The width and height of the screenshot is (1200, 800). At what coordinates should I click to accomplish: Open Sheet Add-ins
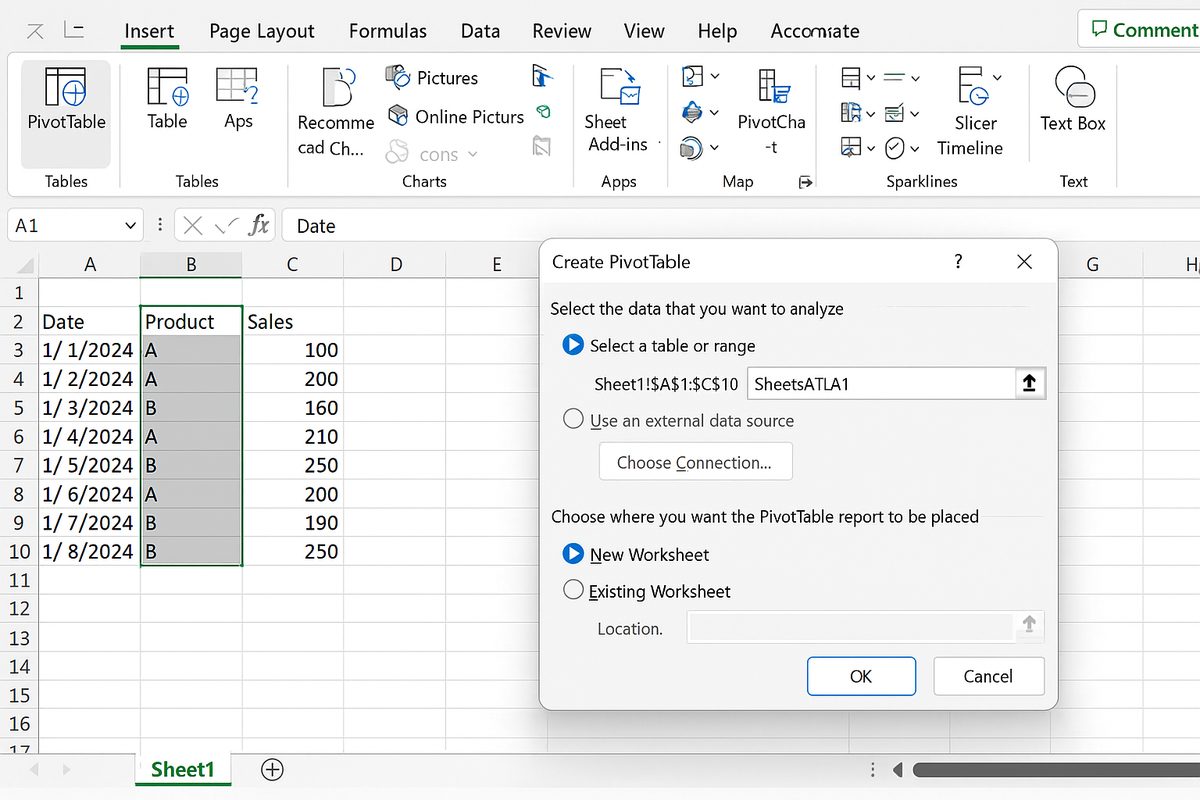618,110
